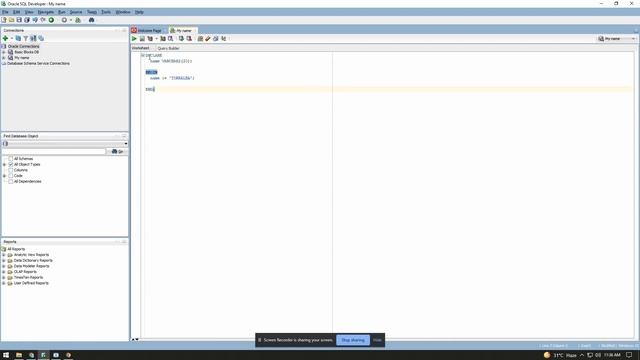Open the Navigate menu

45,12
